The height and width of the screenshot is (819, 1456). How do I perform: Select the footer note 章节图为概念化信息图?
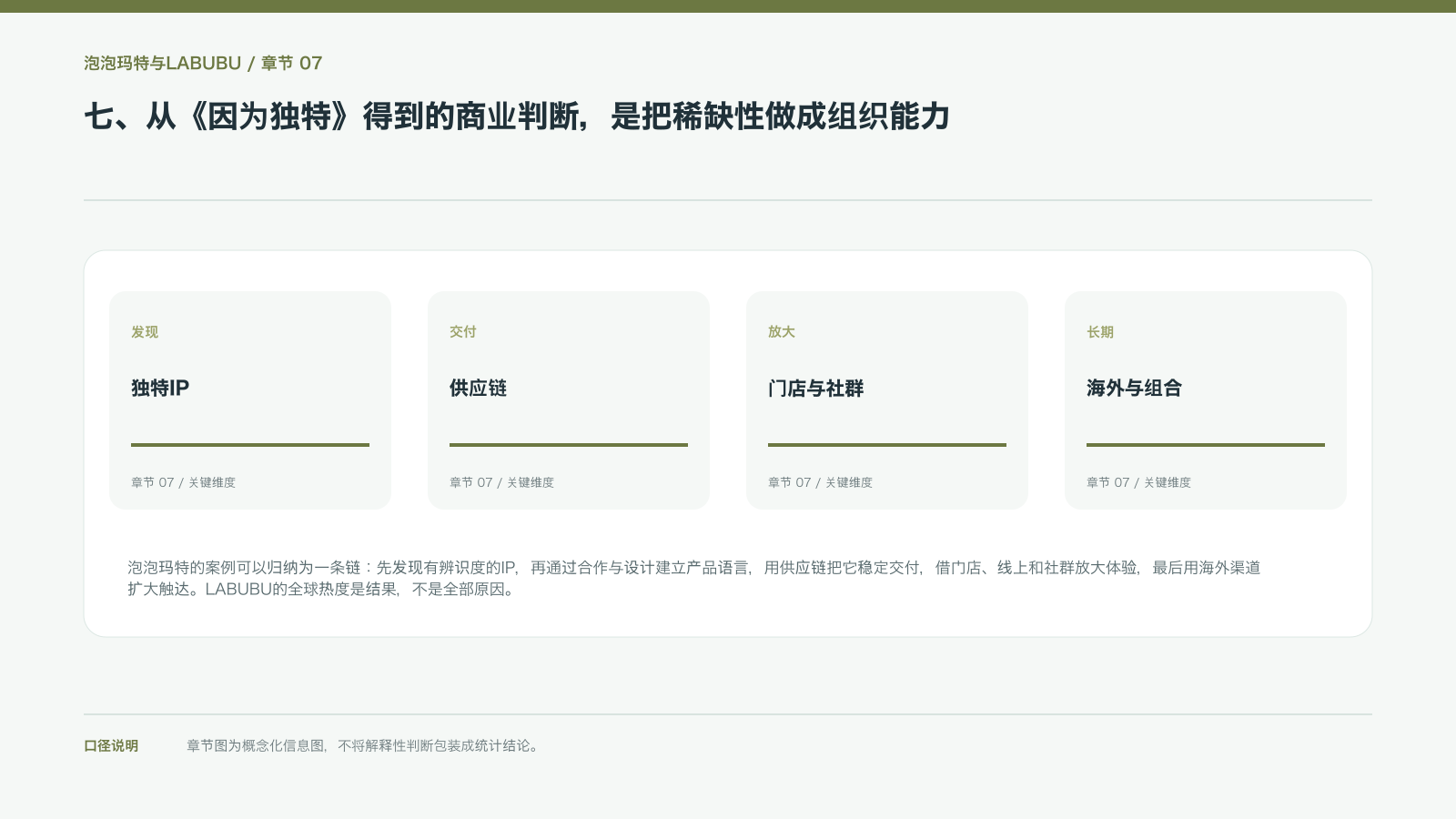point(364,745)
